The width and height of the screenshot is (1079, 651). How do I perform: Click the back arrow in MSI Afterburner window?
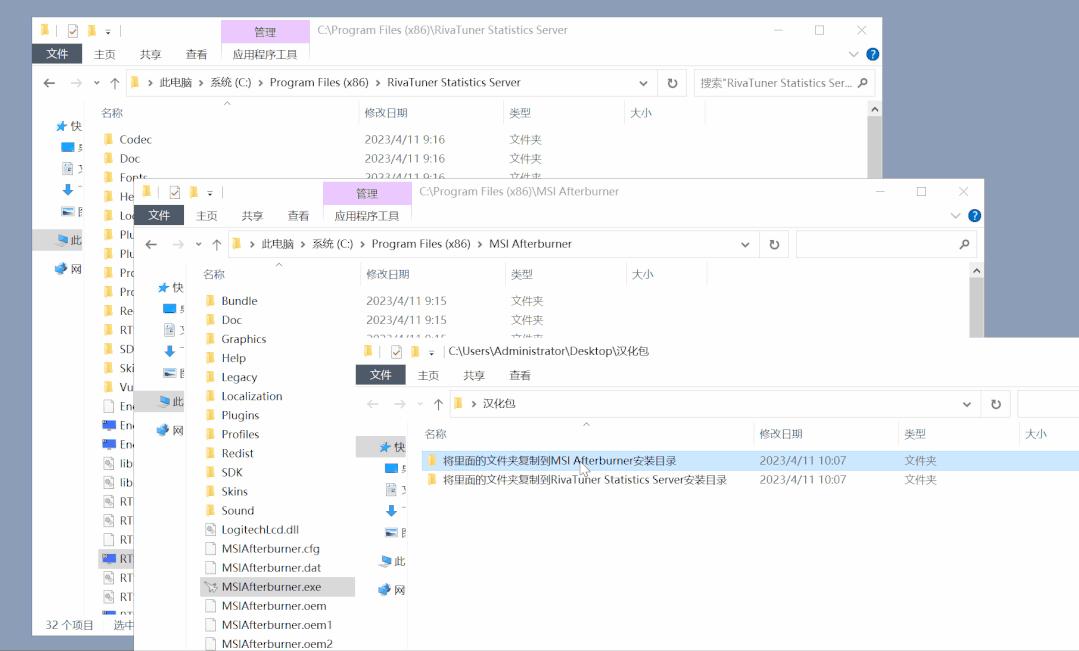coord(151,243)
